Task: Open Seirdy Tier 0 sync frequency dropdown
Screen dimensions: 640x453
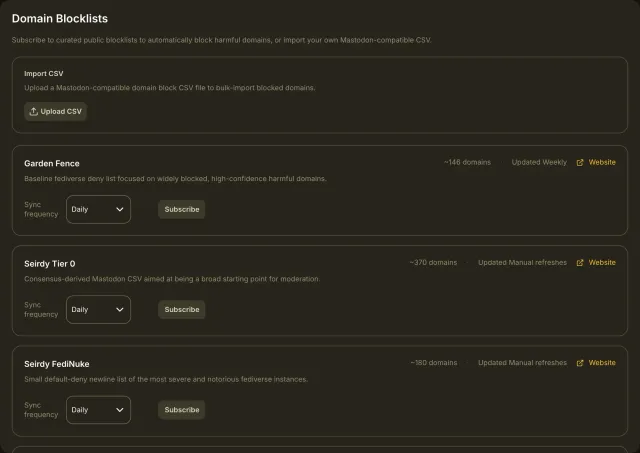Action: (x=98, y=310)
